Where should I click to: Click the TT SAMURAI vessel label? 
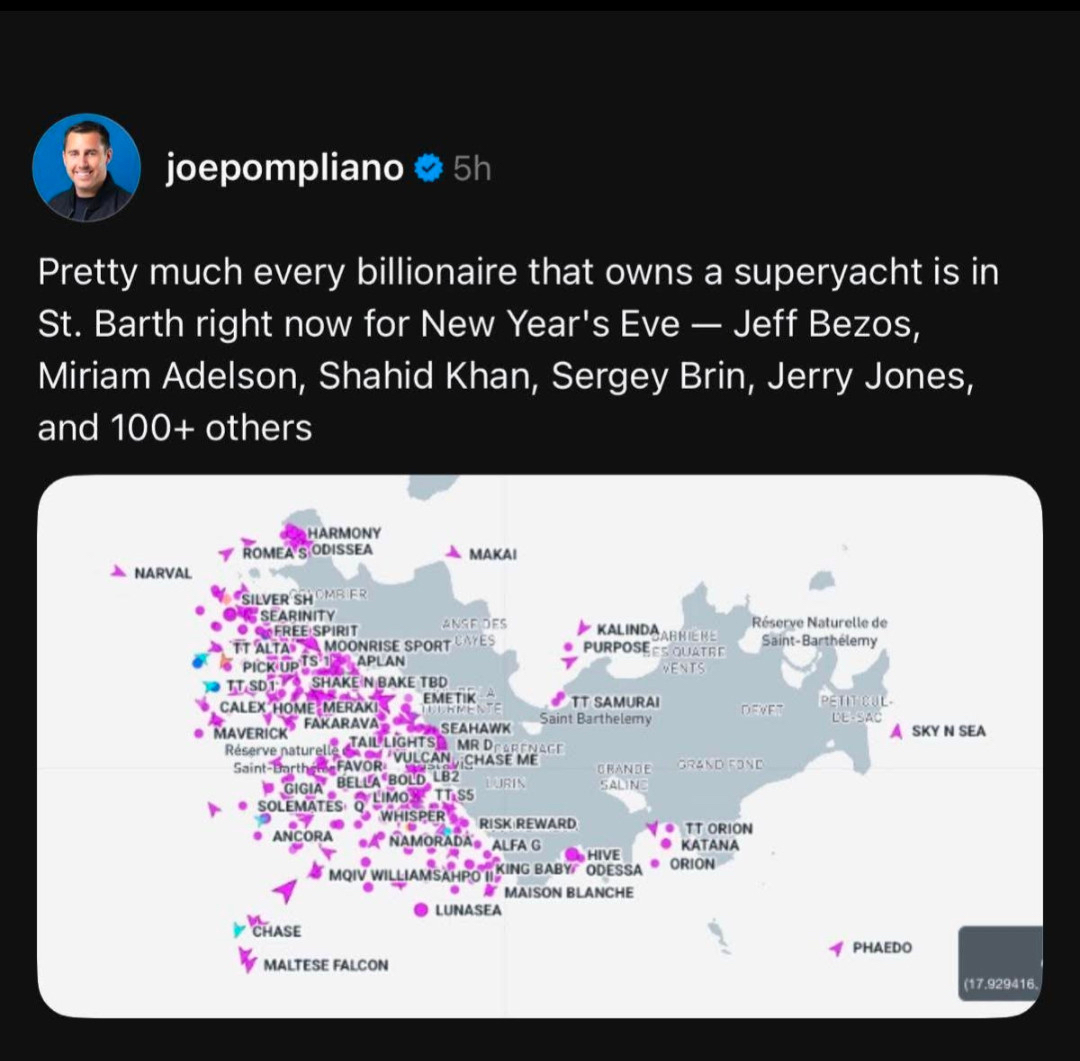pos(615,702)
